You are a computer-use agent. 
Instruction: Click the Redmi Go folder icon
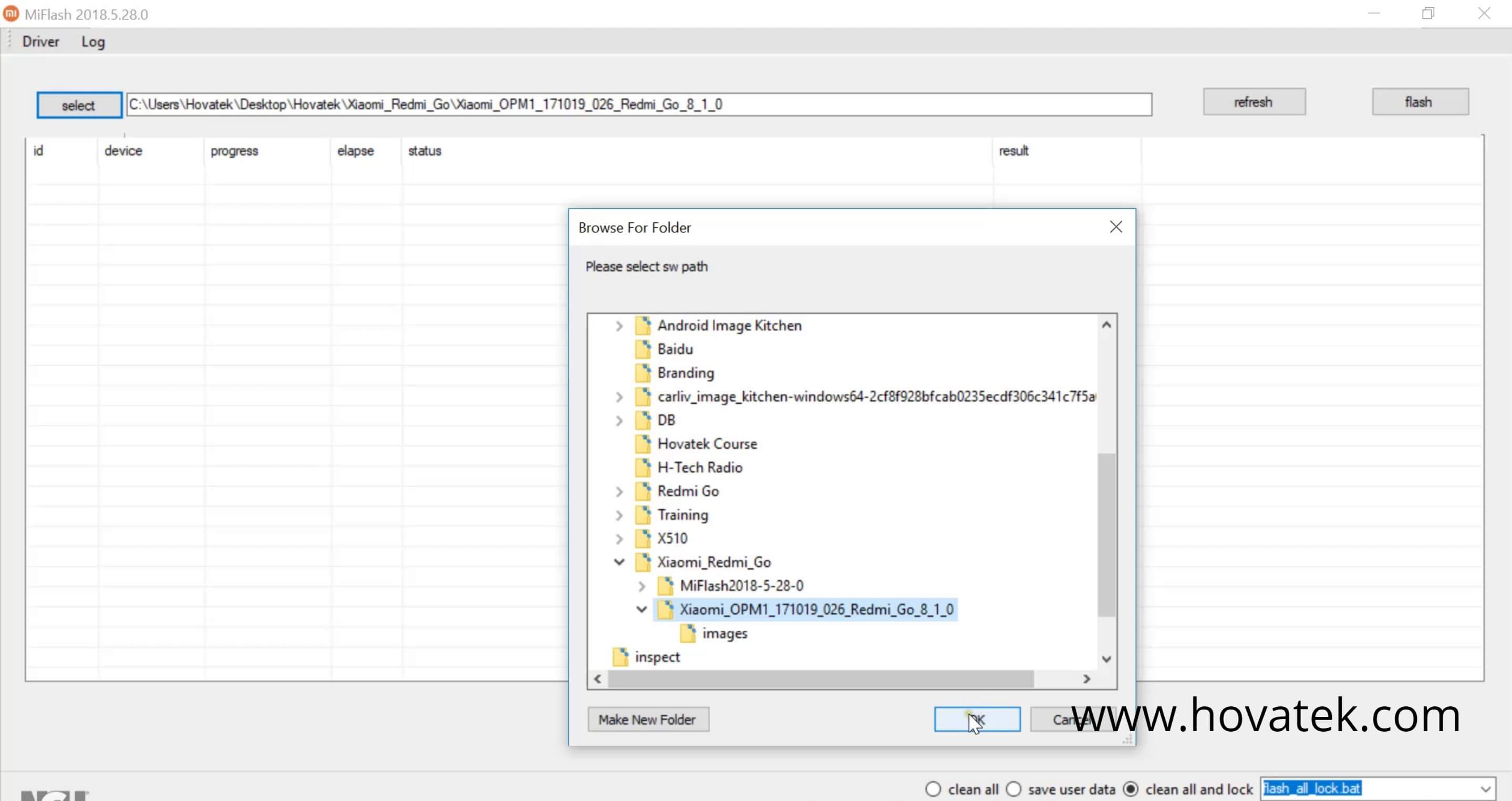[x=643, y=491]
